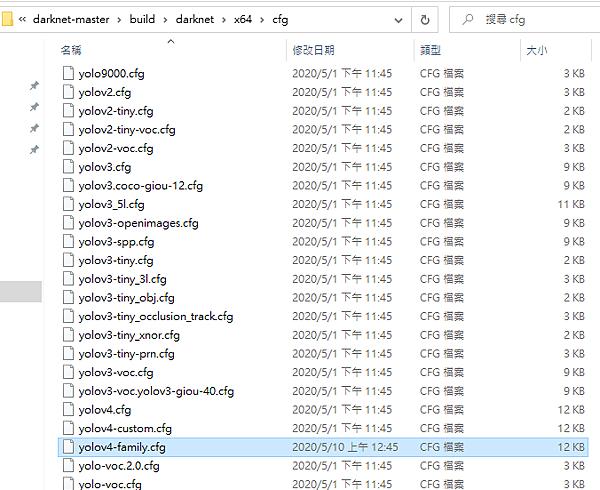
Task: Select the yolov3-voc.cfg file icon
Action: (68, 373)
